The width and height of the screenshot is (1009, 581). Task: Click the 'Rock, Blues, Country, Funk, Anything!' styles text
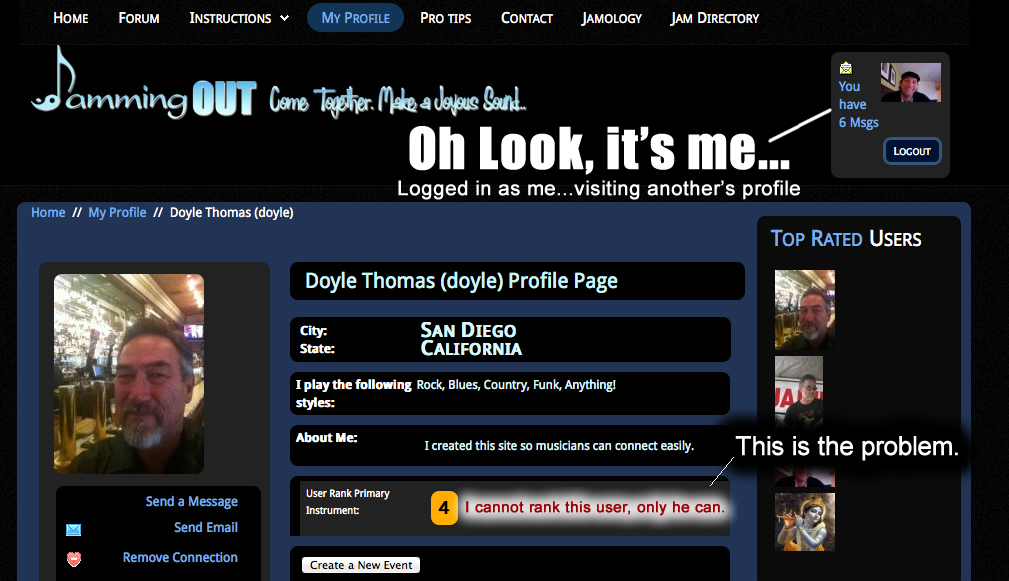[x=516, y=385]
